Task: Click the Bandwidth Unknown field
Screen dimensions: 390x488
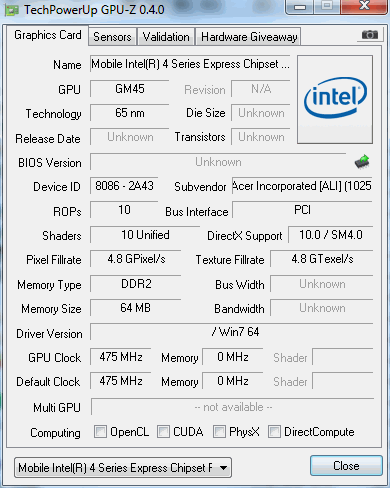Action: tap(322, 308)
